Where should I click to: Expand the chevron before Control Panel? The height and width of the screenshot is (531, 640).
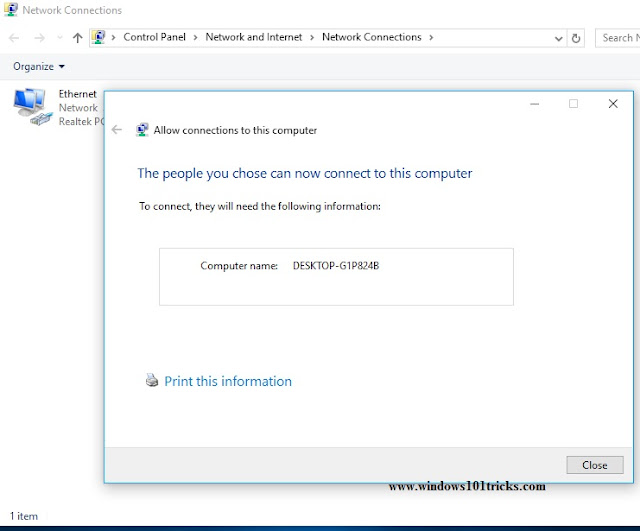point(113,38)
